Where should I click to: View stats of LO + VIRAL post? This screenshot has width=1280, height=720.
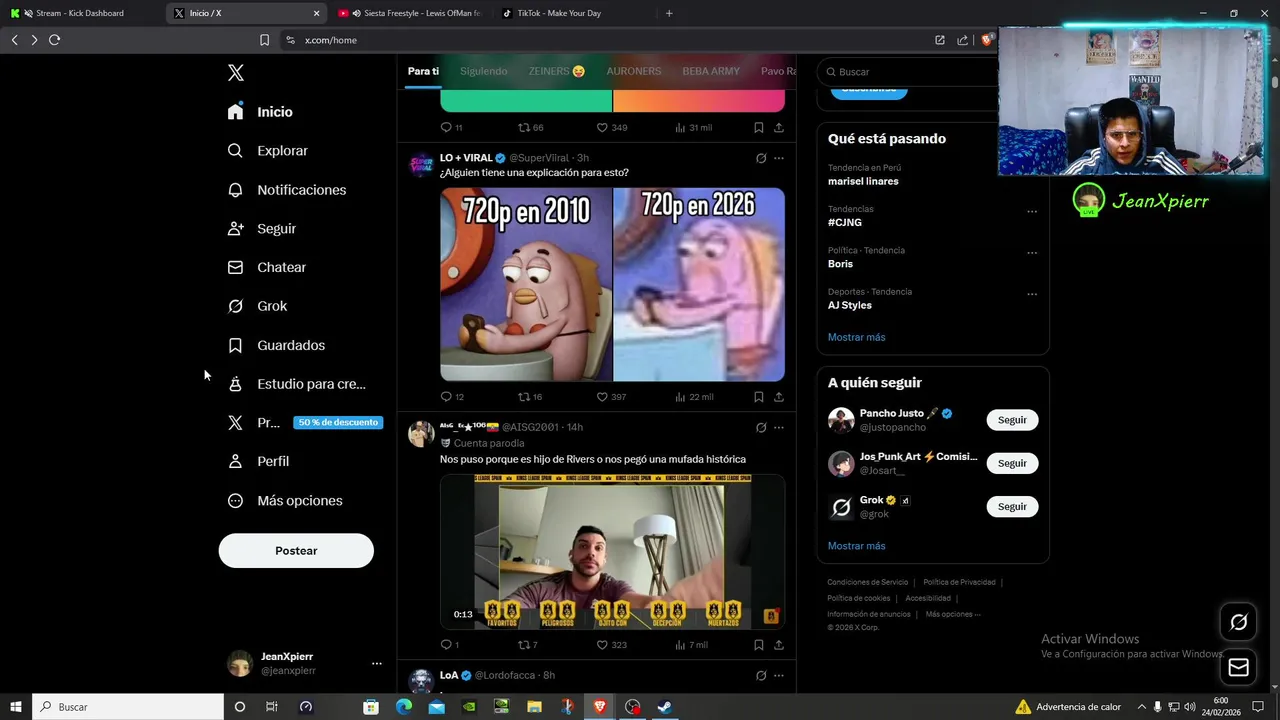coord(694,397)
